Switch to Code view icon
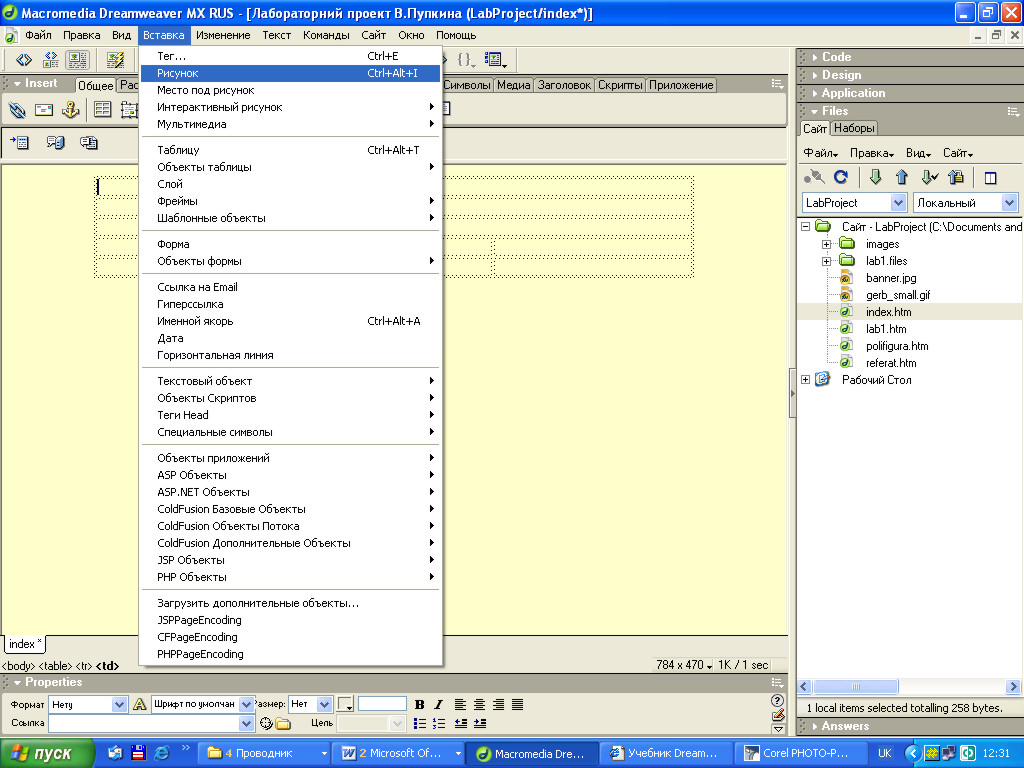 (x=24, y=60)
